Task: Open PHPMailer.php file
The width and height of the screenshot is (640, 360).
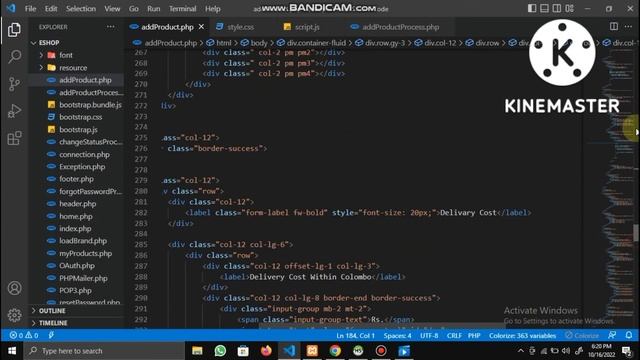Action: pyautogui.click(x=83, y=278)
